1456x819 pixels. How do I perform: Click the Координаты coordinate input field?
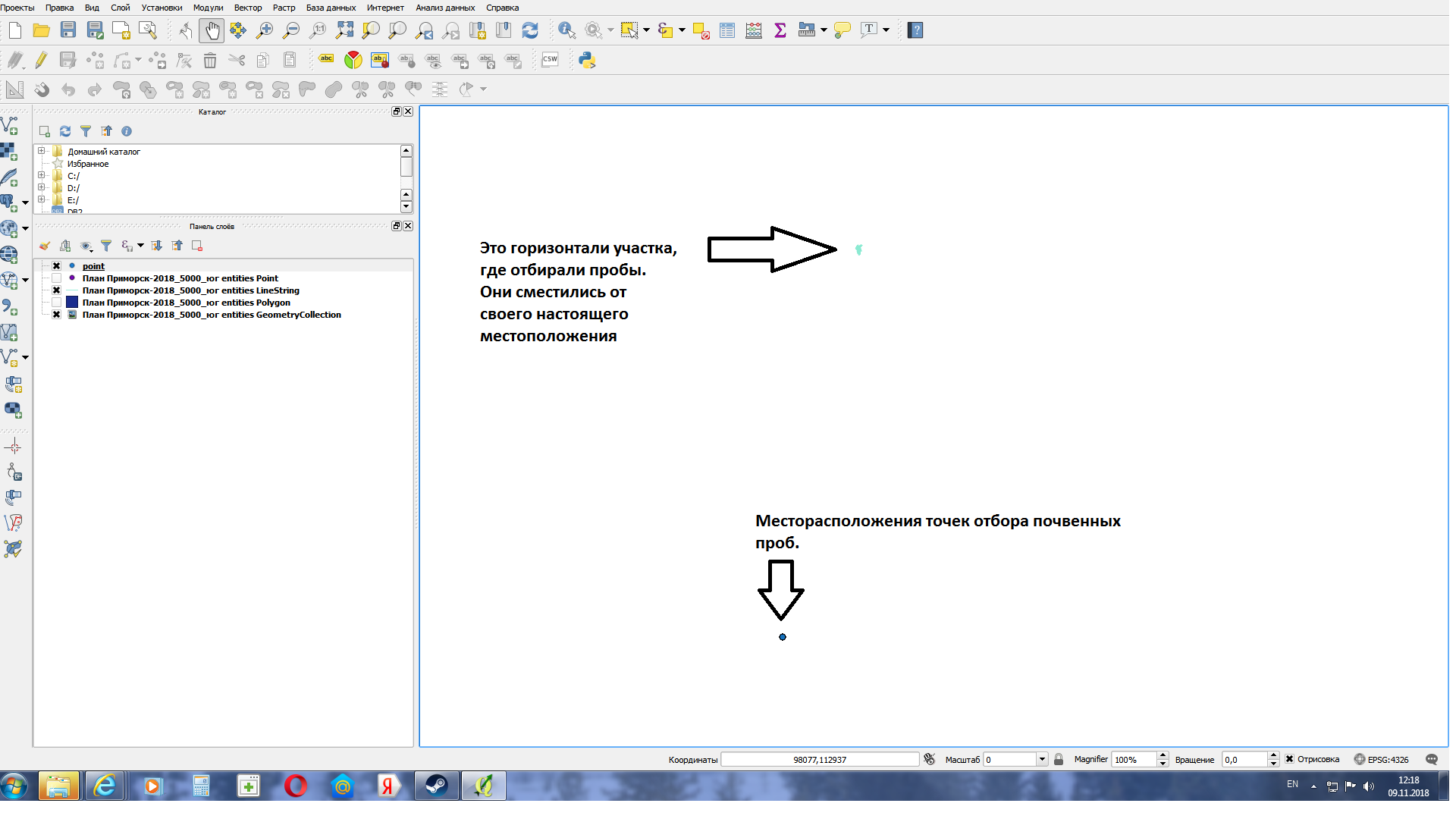(819, 759)
